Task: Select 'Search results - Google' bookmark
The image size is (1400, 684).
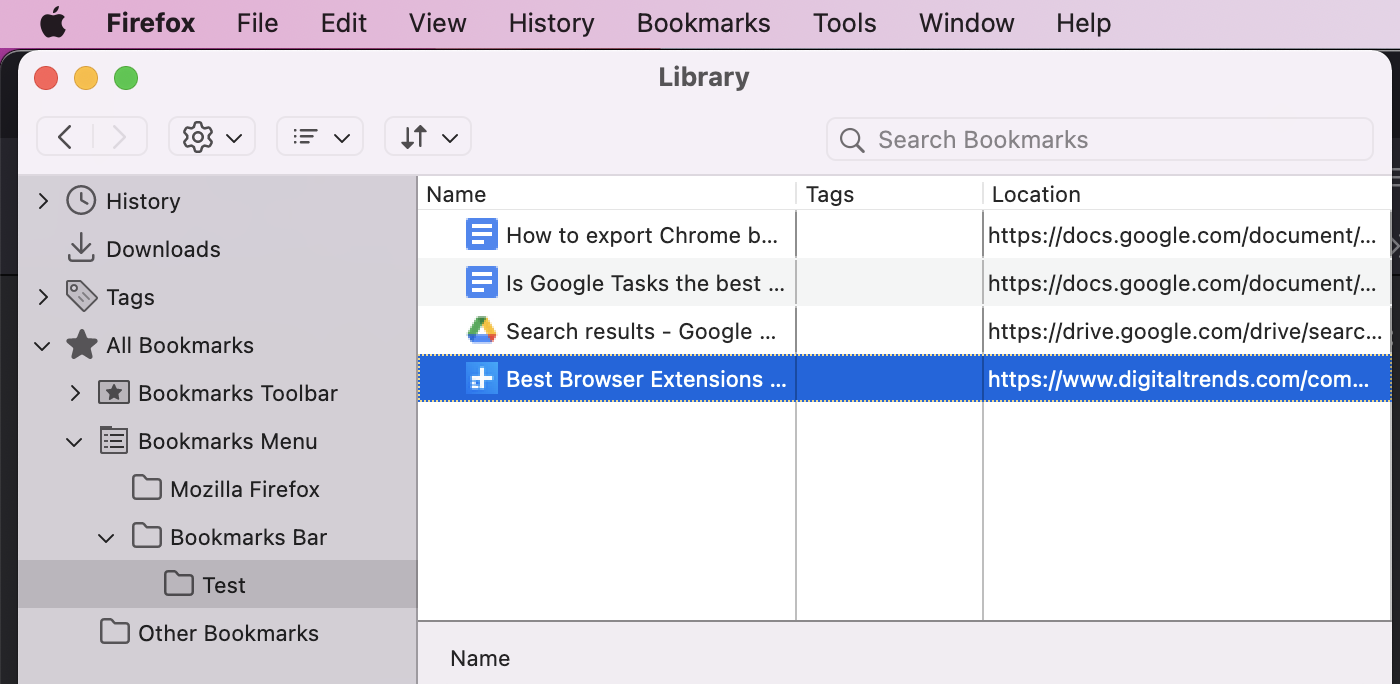Action: coord(641,331)
